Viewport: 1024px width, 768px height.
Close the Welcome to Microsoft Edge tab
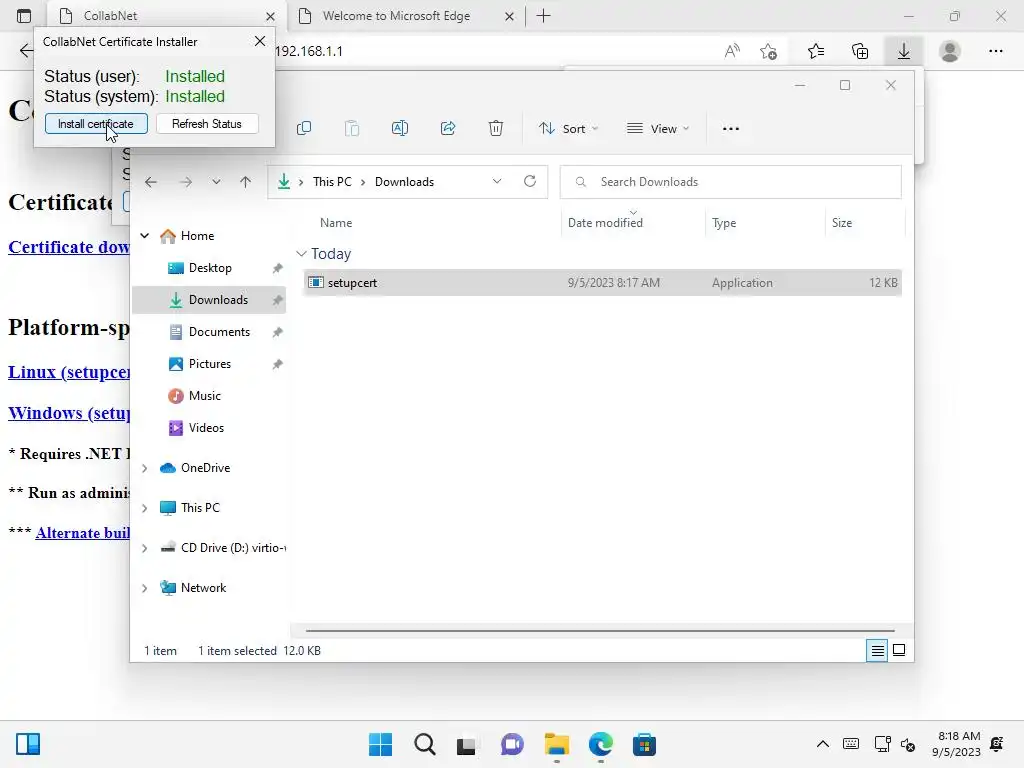pyautogui.click(x=509, y=16)
